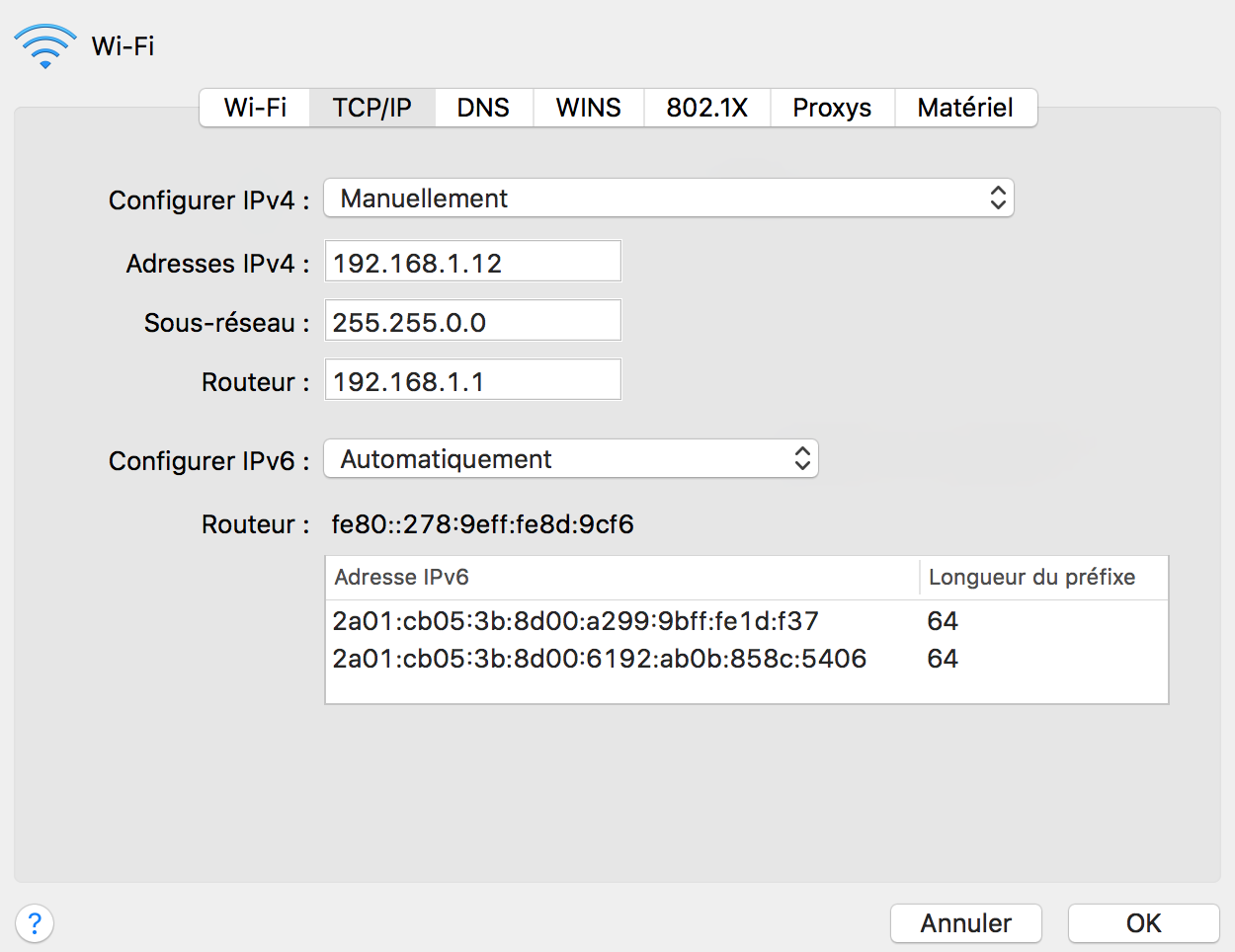Select IPv6 address ending in 858c:5406
The height and width of the screenshot is (952, 1235).
coord(600,659)
